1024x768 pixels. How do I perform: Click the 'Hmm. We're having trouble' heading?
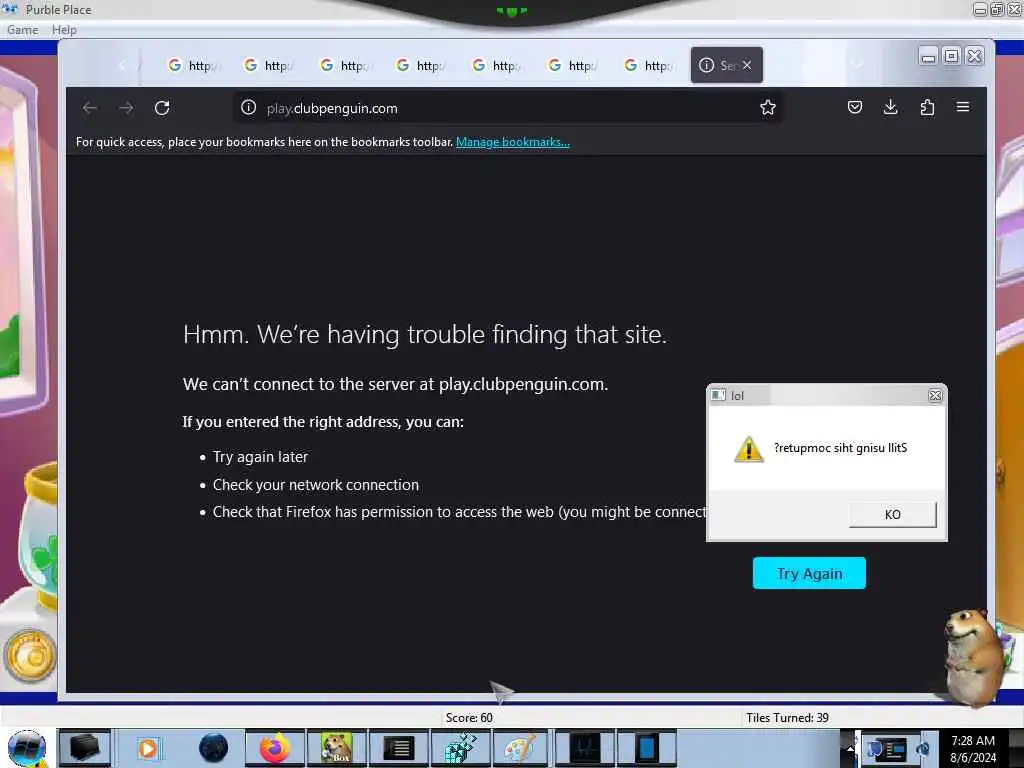pyautogui.click(x=424, y=334)
